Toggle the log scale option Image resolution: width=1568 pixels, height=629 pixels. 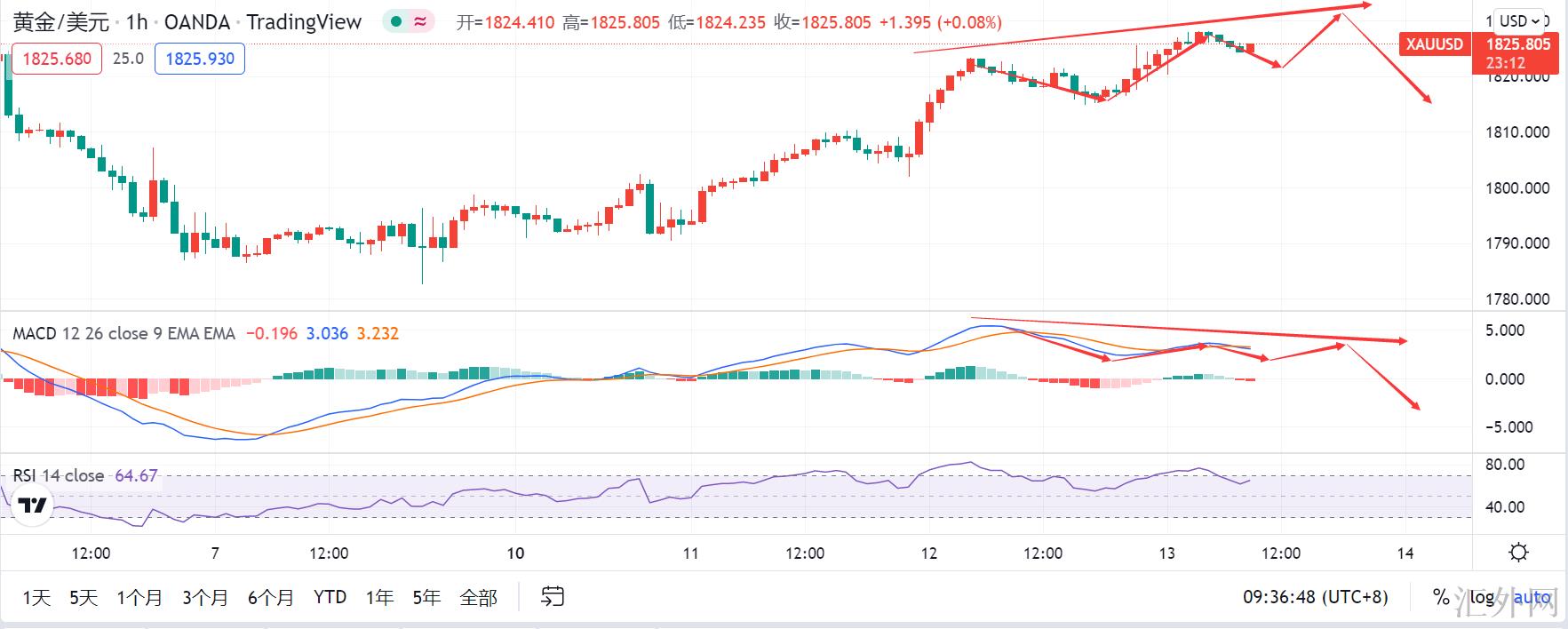(x=1481, y=598)
